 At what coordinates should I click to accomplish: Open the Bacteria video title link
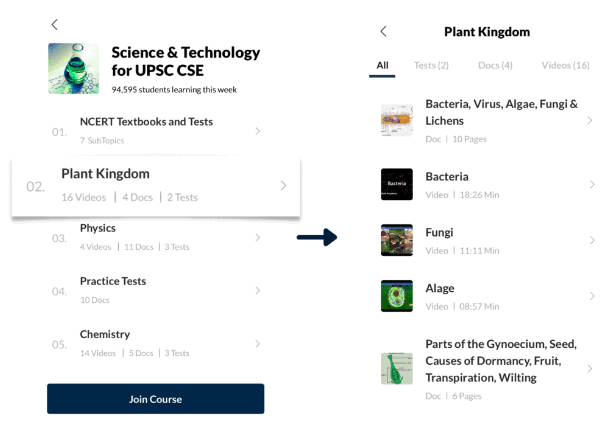[447, 177]
